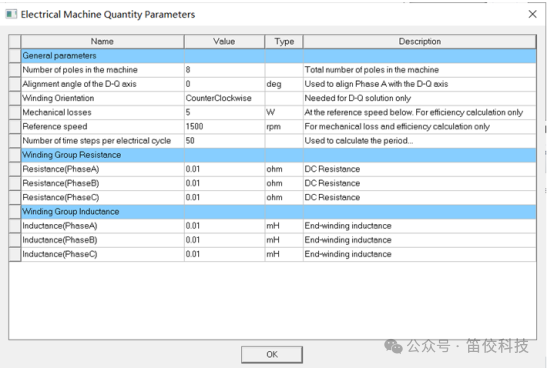Click the 'Mechanical losses' name cell
Image resolution: width=547 pixels, height=368 pixels.
[102, 112]
